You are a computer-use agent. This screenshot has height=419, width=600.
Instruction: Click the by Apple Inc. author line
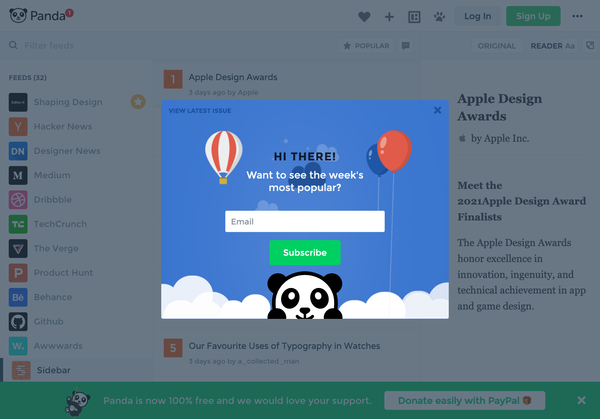494,139
